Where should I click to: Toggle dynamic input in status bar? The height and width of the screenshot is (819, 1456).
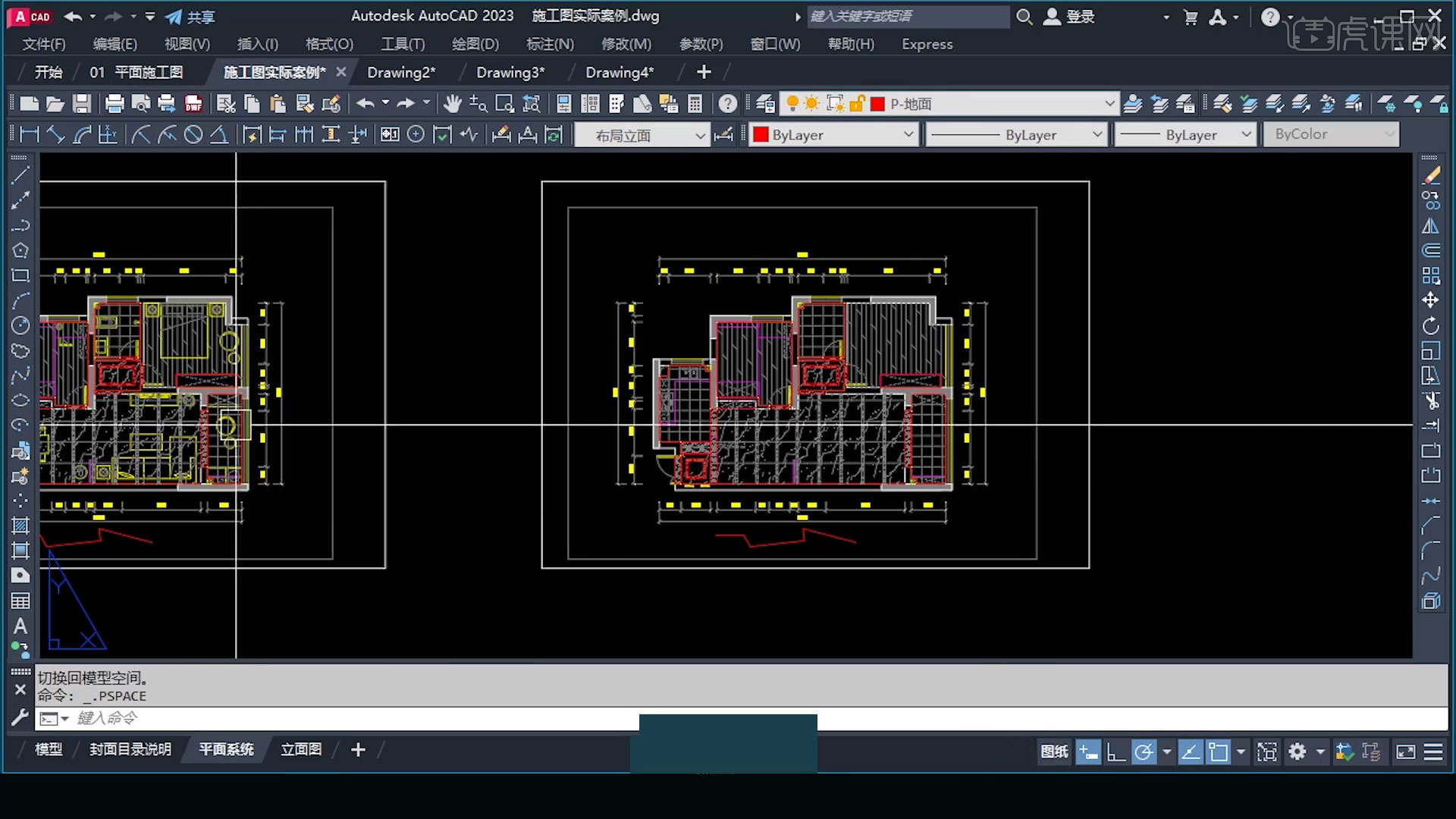(x=1088, y=752)
